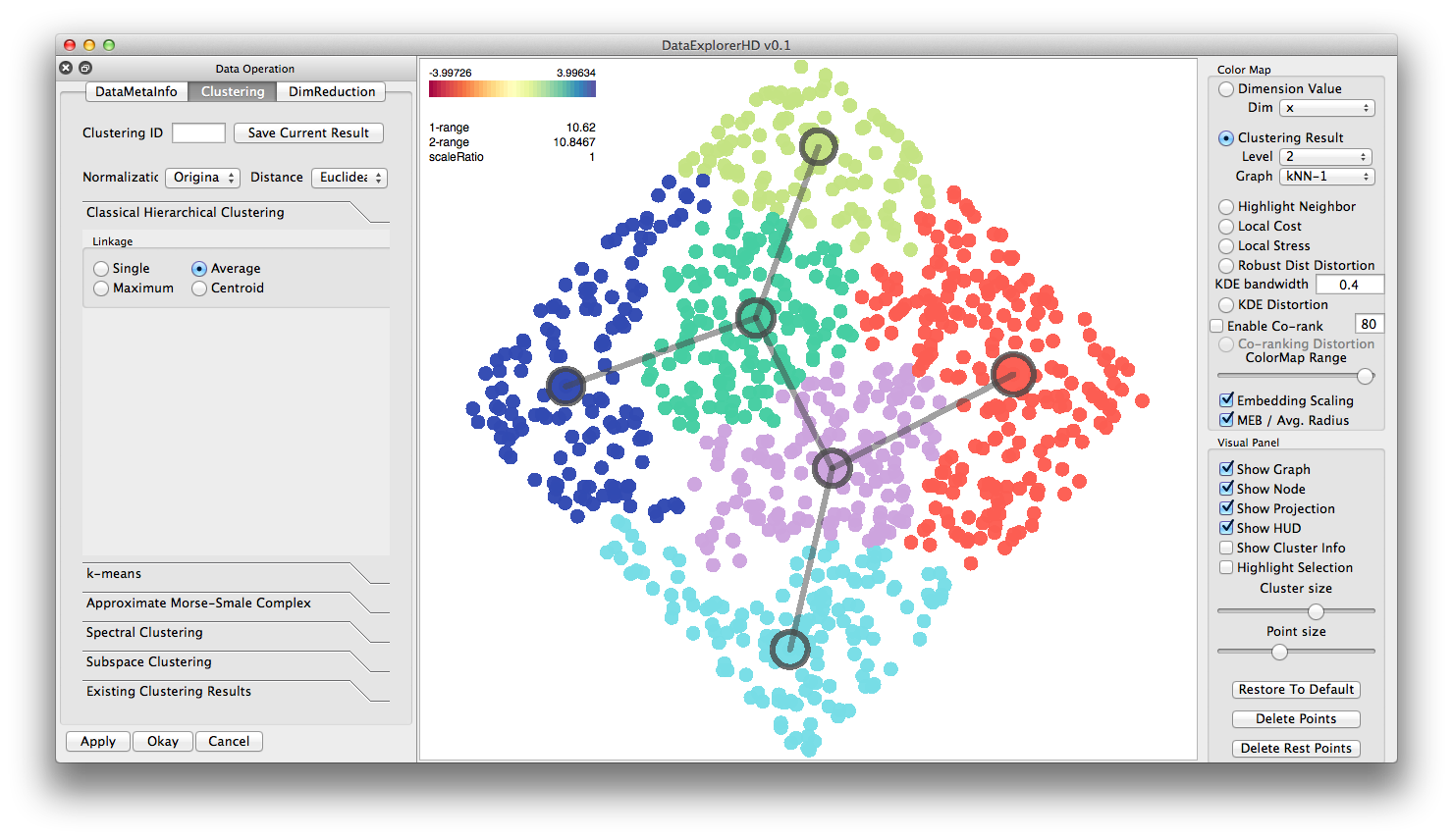Expand Existing Clustering Results section
Viewport: 1453px width, 840px height.
point(236,692)
